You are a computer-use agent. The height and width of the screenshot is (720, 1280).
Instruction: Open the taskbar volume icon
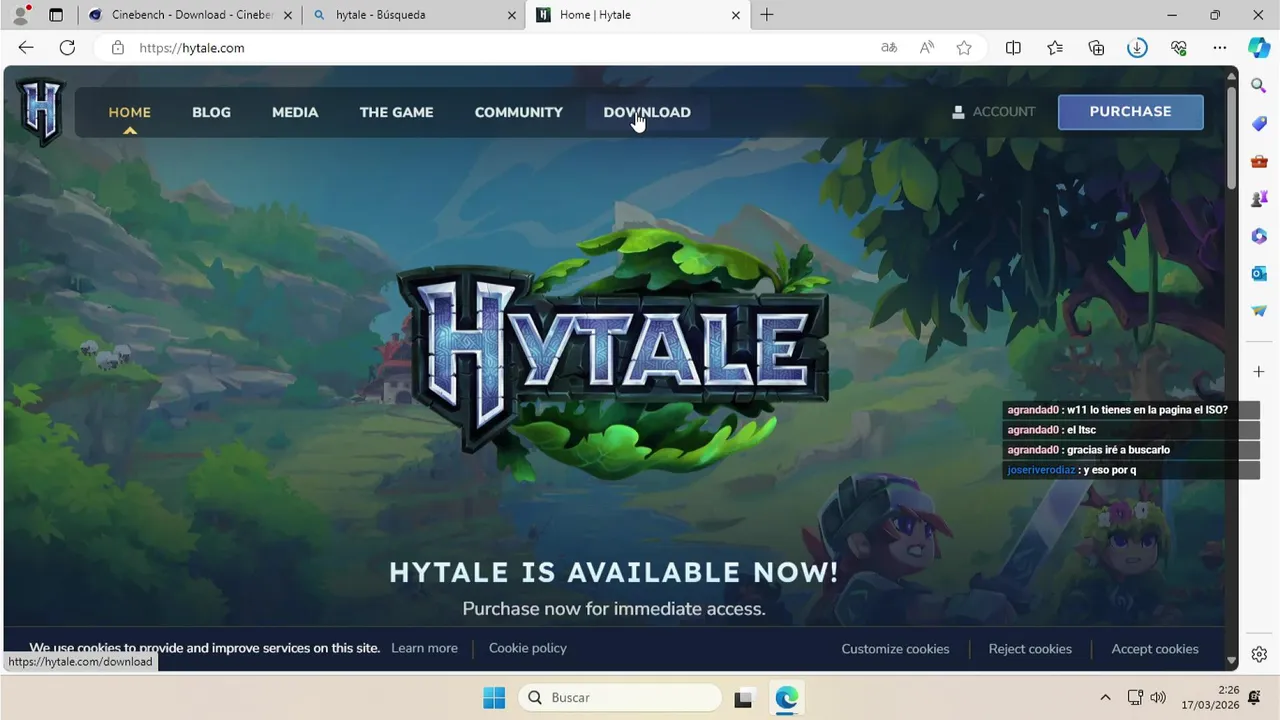coord(1158,698)
